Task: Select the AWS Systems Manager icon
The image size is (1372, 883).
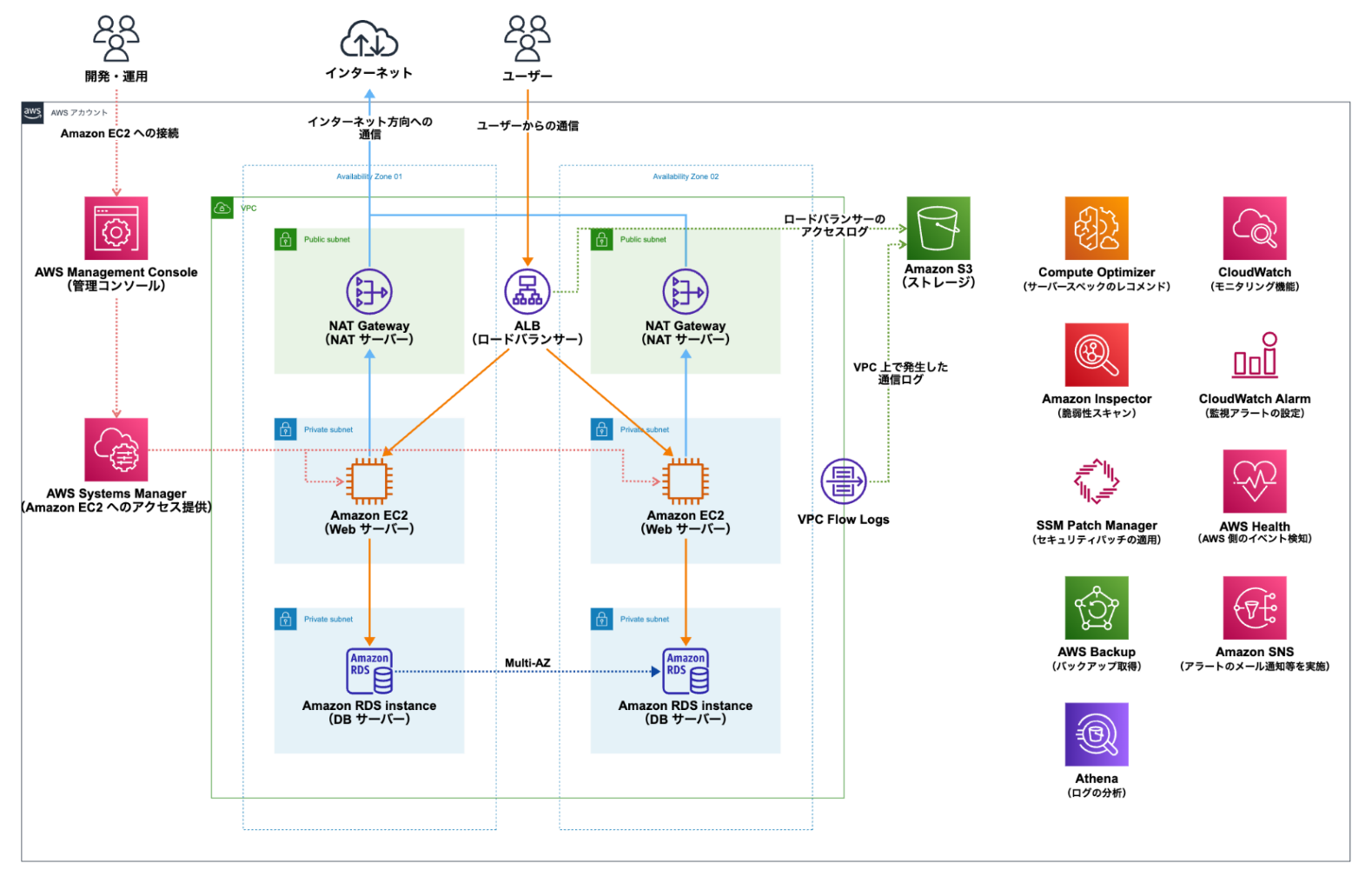Action: [x=116, y=449]
